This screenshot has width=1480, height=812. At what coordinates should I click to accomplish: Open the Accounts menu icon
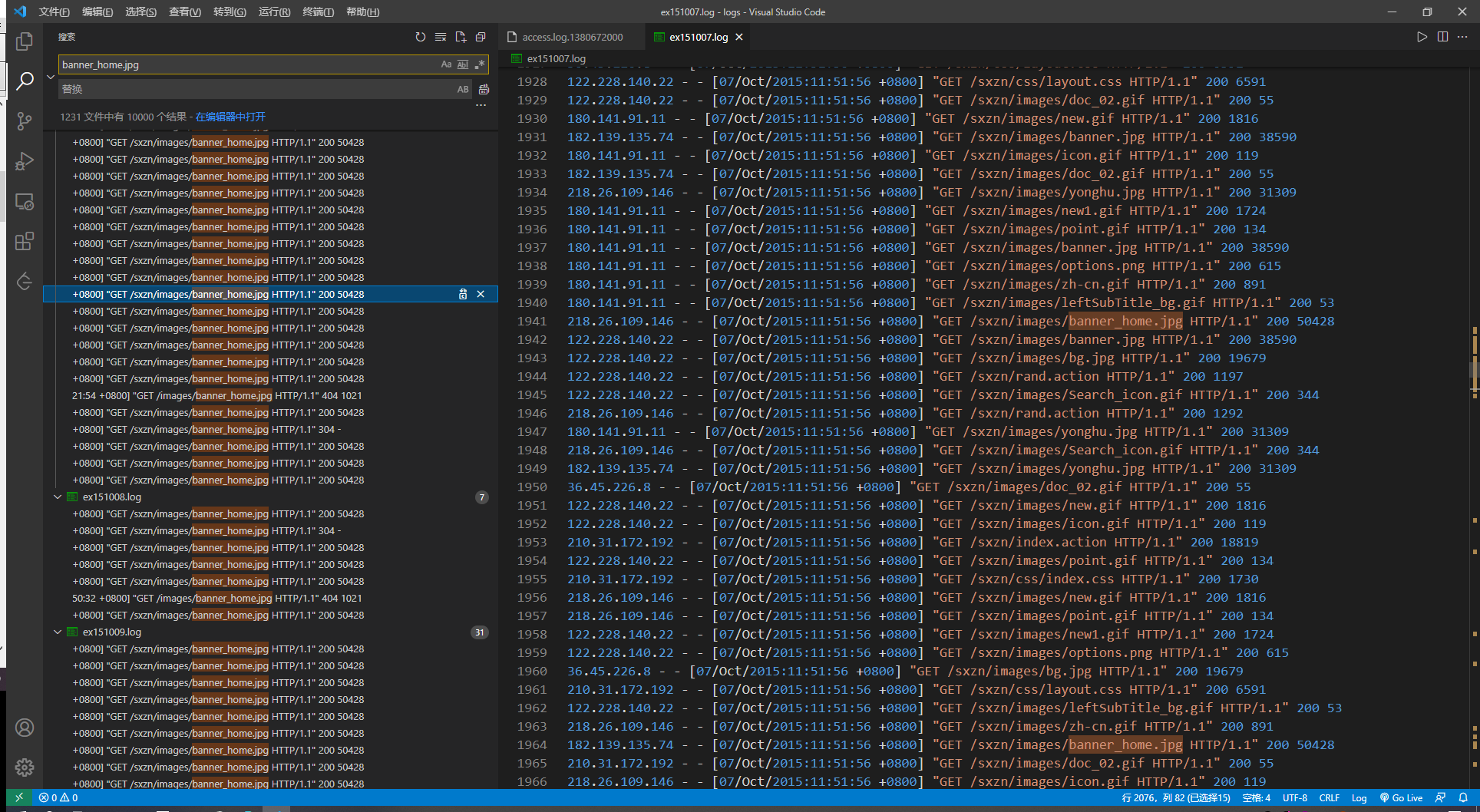[25, 728]
